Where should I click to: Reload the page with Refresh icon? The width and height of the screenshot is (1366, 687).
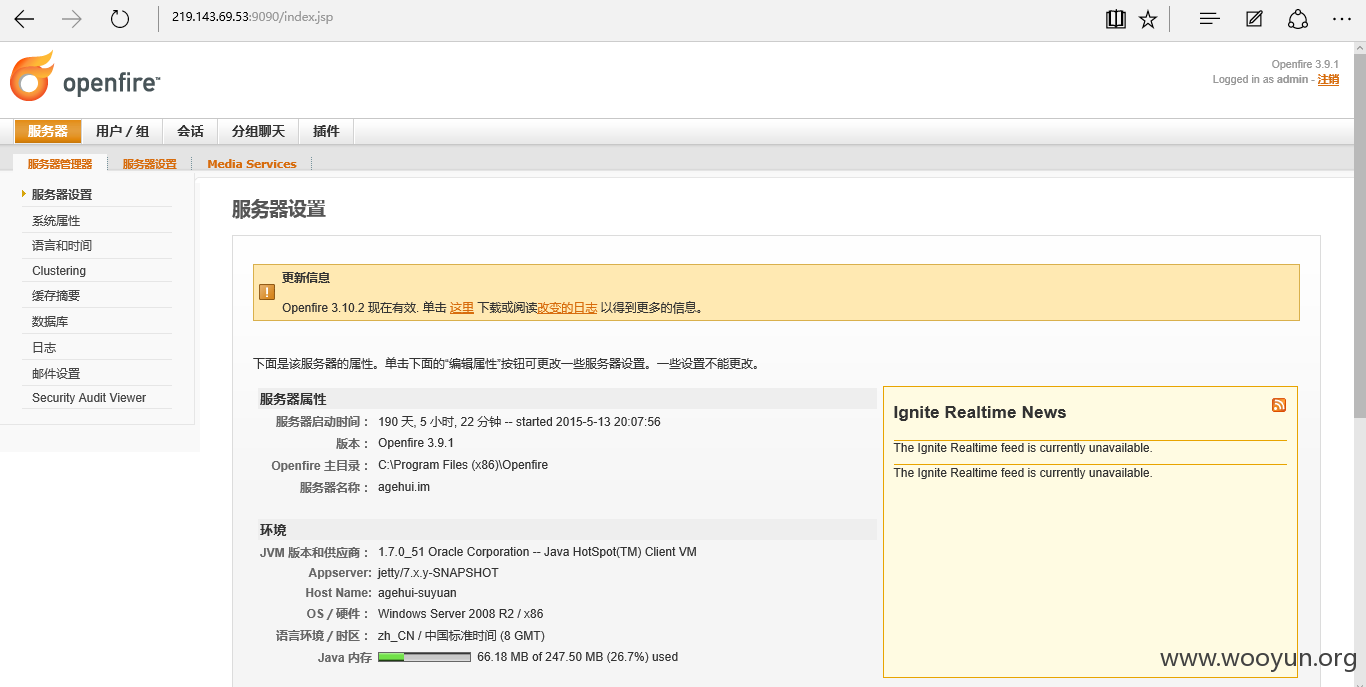pos(120,19)
